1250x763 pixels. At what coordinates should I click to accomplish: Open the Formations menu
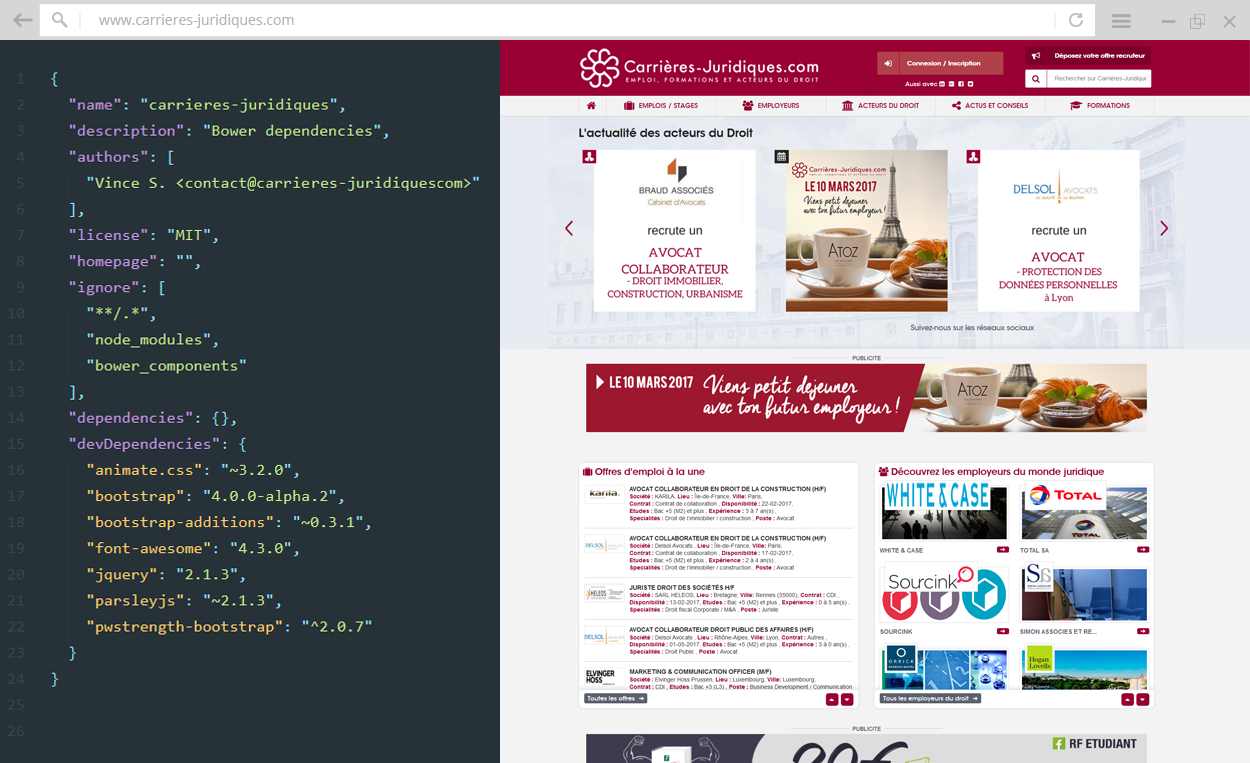tap(1099, 105)
